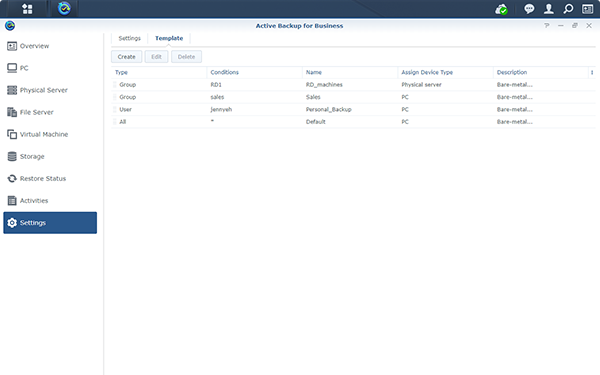This screenshot has width=600, height=375.
Task: Click the Edit button
Action: tap(156, 57)
